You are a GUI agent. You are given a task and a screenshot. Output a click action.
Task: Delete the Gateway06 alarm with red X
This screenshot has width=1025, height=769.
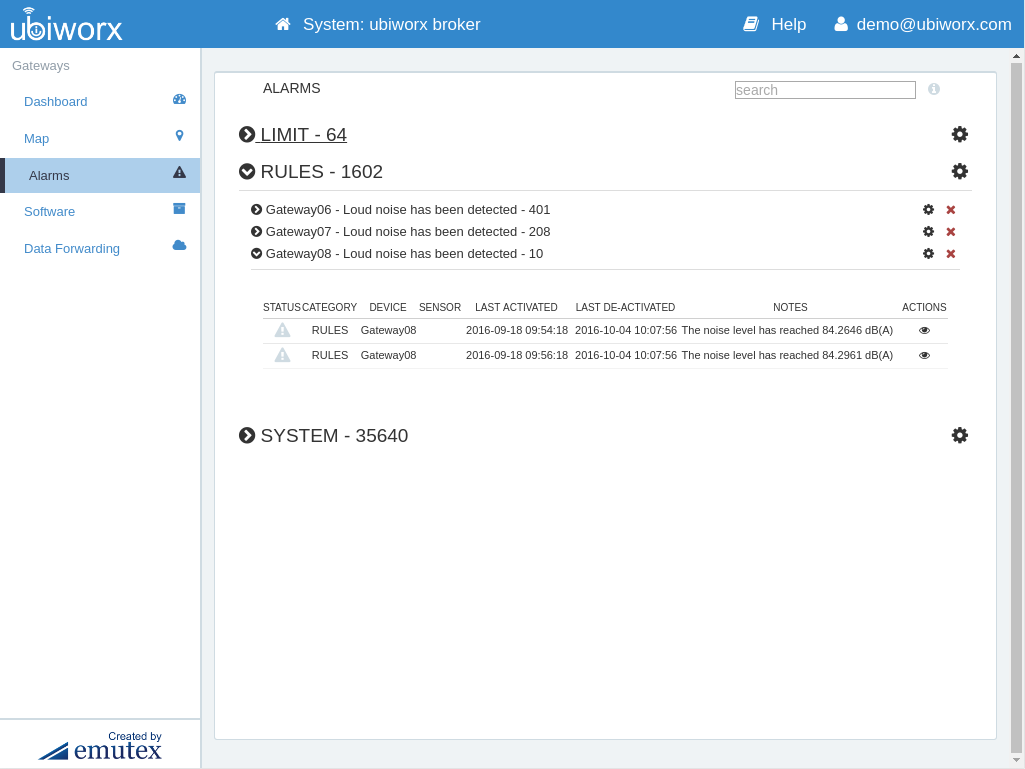950,210
